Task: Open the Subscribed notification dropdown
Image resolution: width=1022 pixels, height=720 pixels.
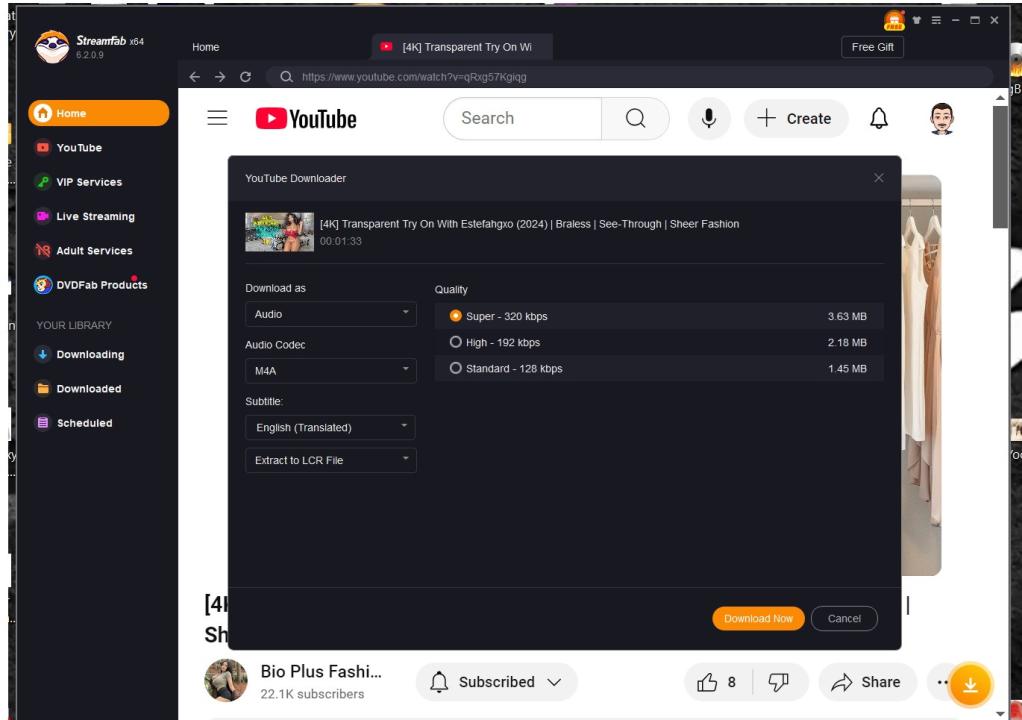Action: click(497, 682)
